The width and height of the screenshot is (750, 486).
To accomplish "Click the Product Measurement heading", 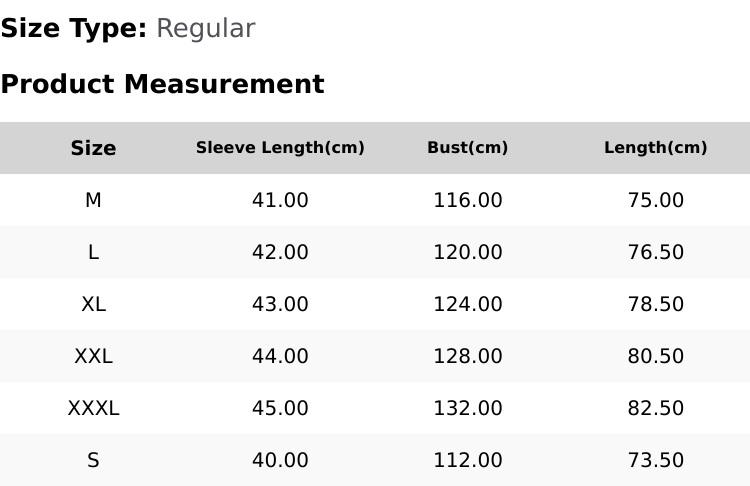I will coord(163,84).
